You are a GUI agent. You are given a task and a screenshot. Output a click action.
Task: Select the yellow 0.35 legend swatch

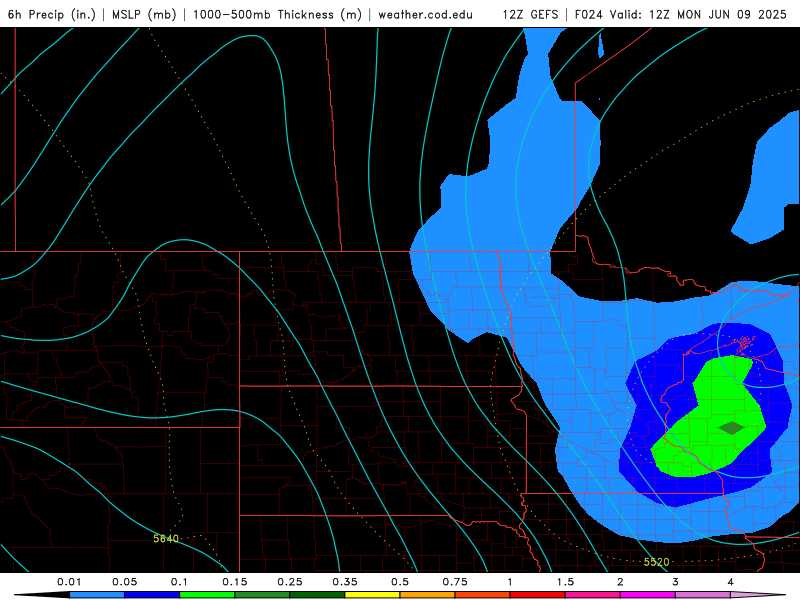[x=372, y=595]
